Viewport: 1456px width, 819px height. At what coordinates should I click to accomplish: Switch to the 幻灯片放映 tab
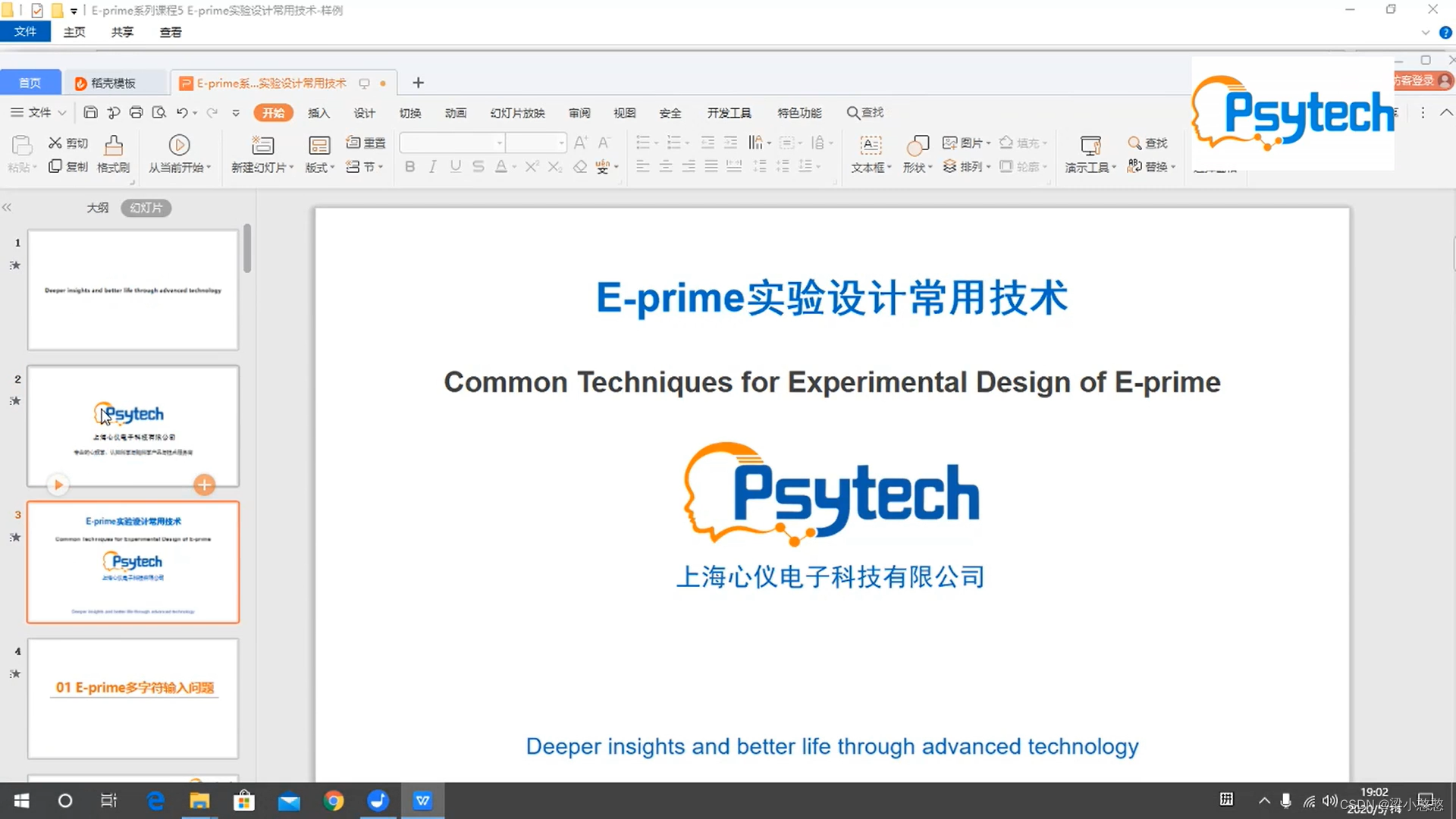(x=518, y=112)
